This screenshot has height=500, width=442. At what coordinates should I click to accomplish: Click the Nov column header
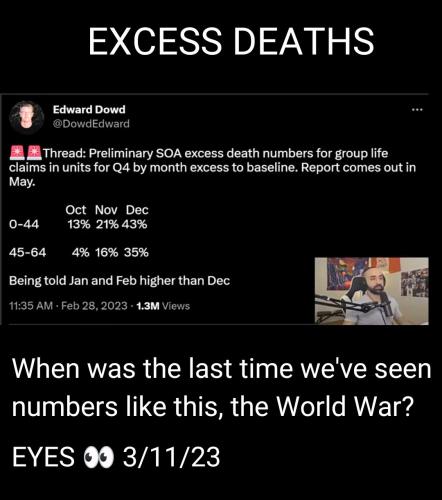click(106, 210)
